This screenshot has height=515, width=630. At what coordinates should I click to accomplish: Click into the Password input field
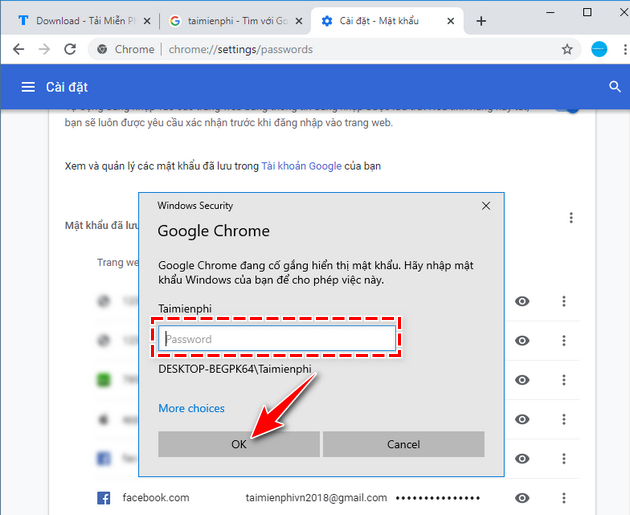[x=277, y=338]
